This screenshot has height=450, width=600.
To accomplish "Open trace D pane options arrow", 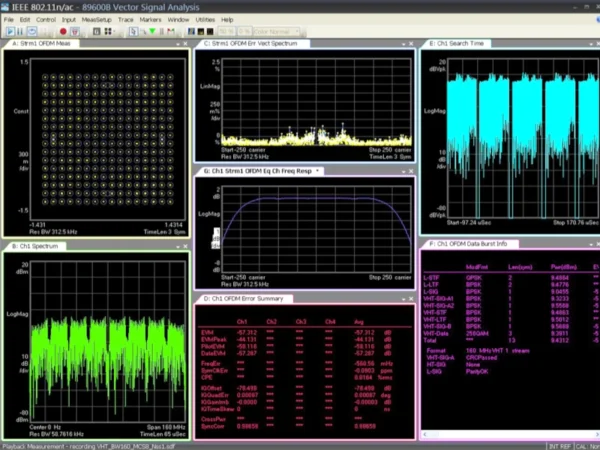I will [x=403, y=299].
